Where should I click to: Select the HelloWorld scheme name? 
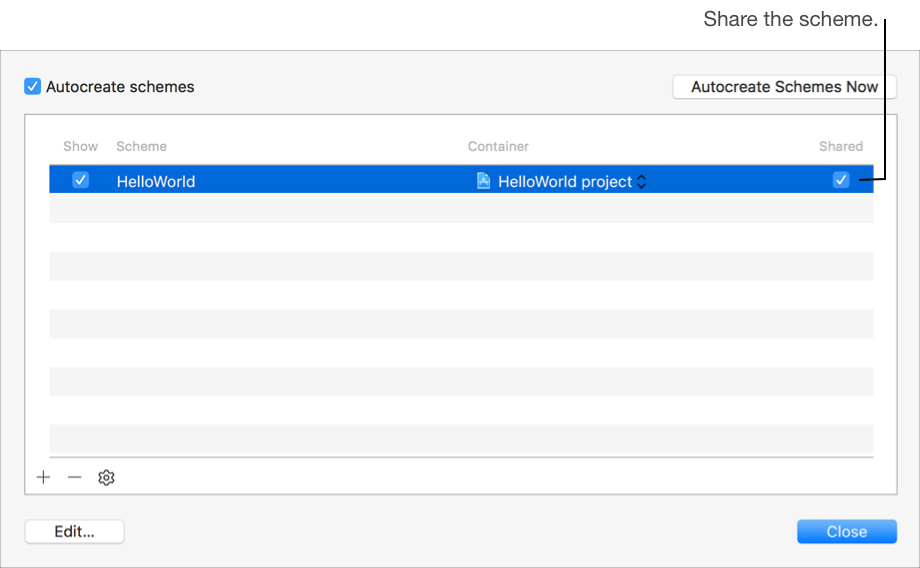click(156, 182)
